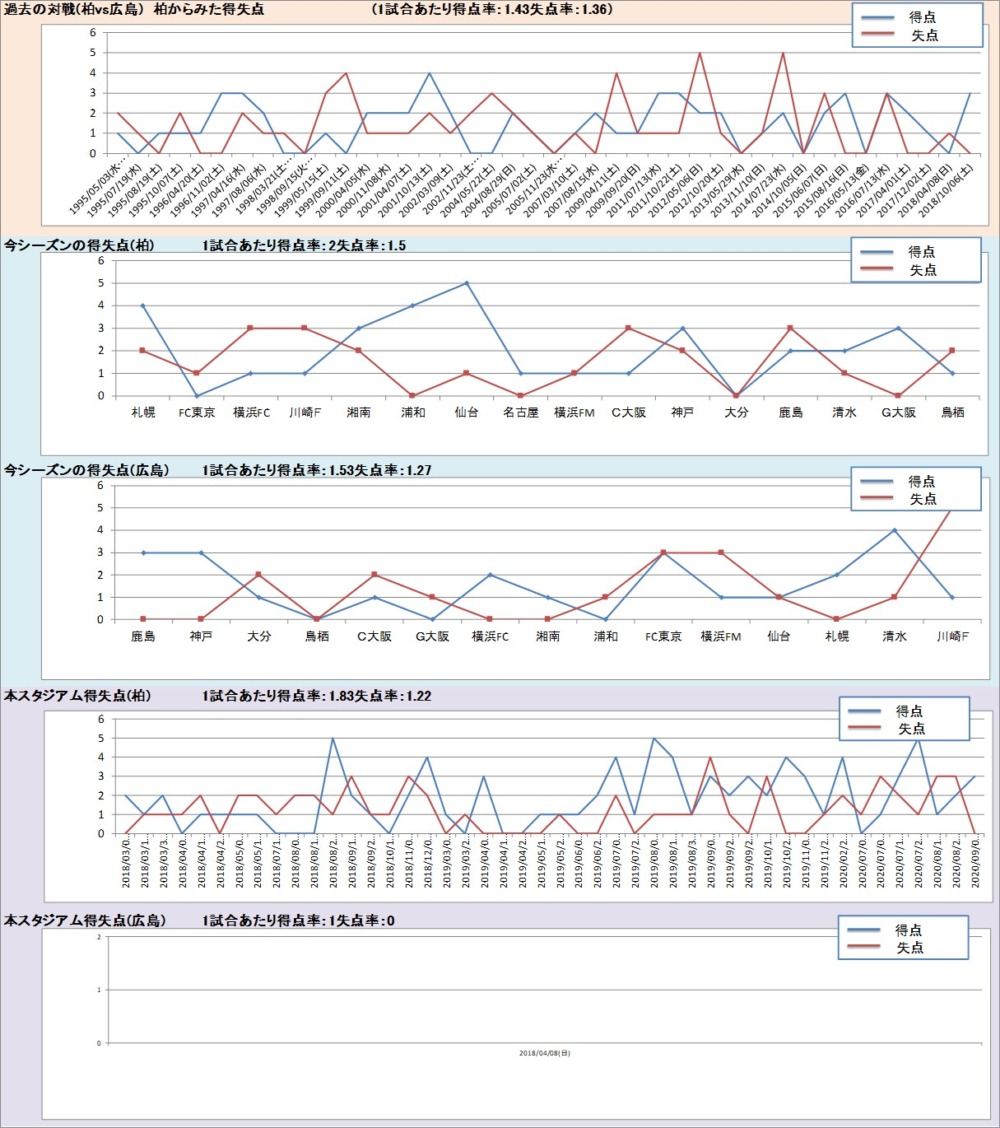Click the blue 鹿島 data point in the Hiroshima season chart
Screen dimensions: 1000x1128
[x=143, y=552]
